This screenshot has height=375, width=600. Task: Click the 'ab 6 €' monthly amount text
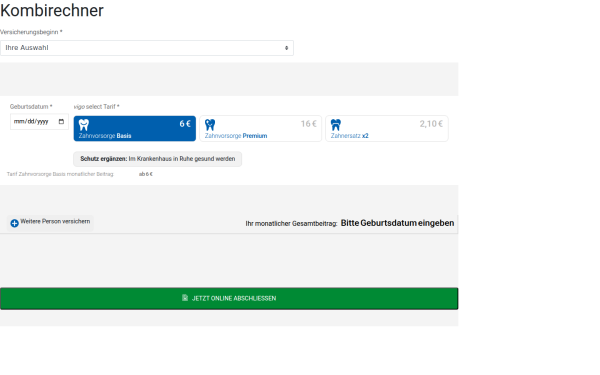click(145, 174)
